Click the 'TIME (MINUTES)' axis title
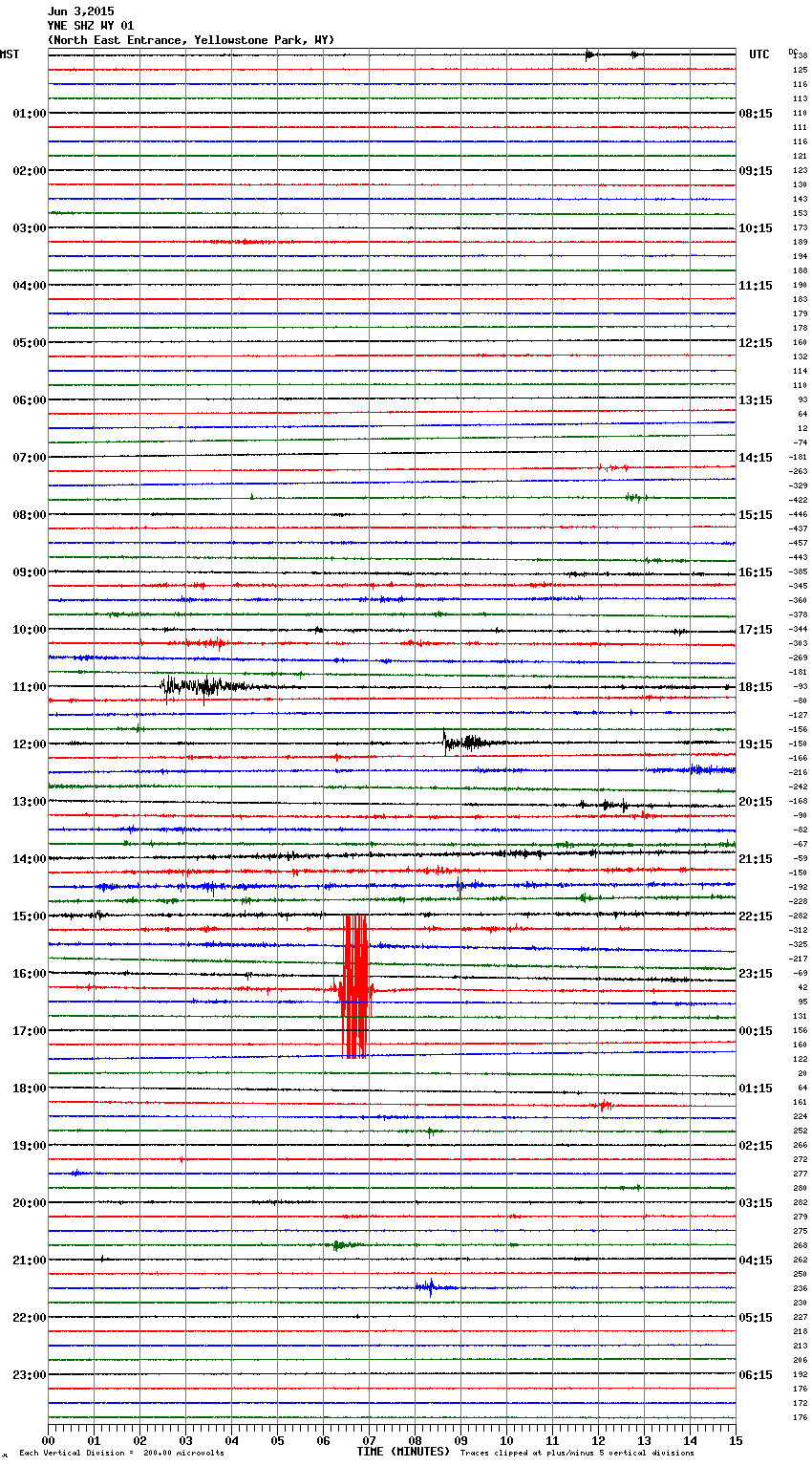The width and height of the screenshot is (812, 1466). [x=403, y=1452]
